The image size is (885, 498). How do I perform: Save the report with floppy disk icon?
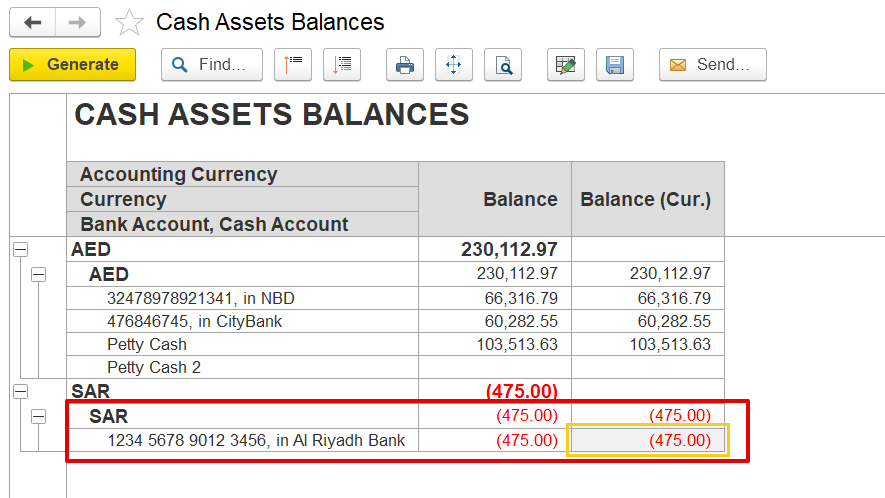(x=615, y=65)
